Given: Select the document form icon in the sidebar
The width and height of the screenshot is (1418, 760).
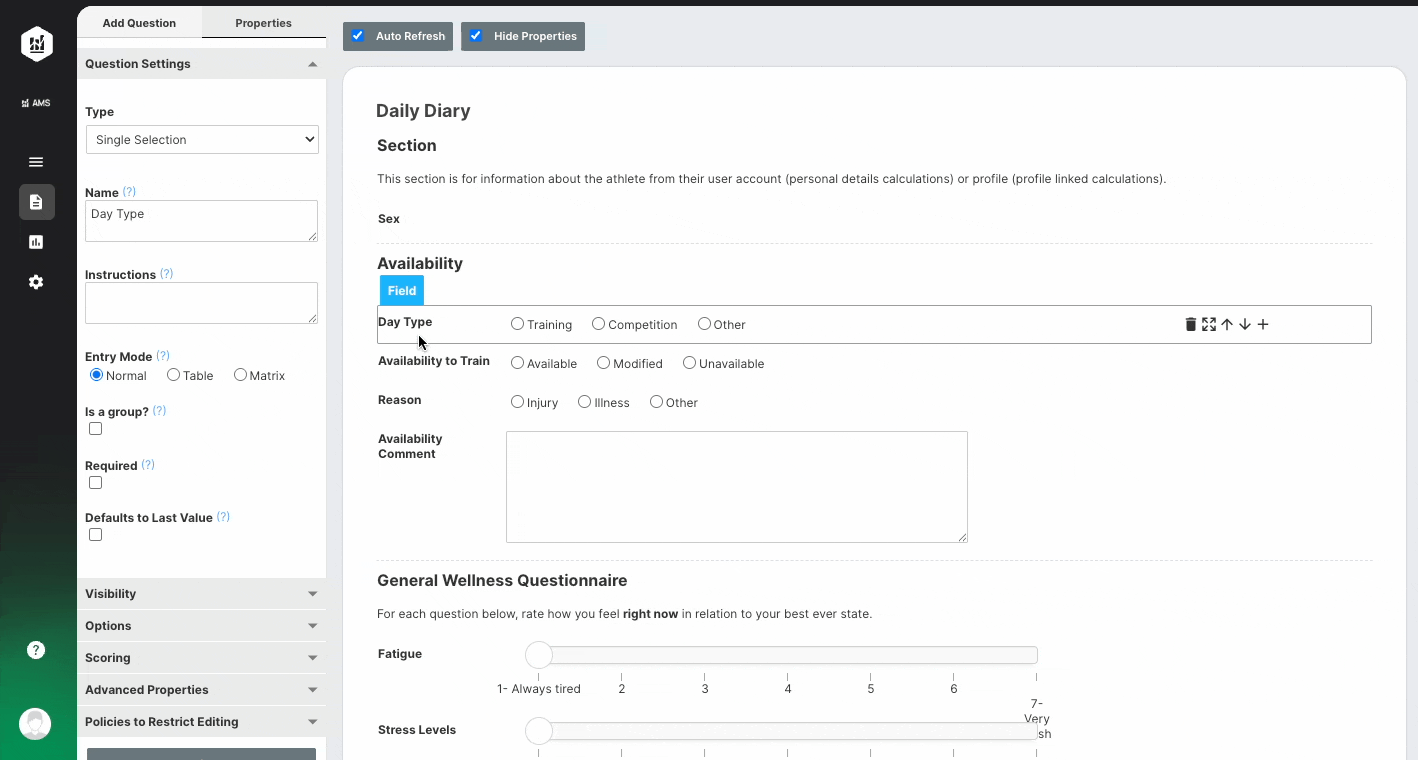Looking at the screenshot, I should tap(36, 202).
